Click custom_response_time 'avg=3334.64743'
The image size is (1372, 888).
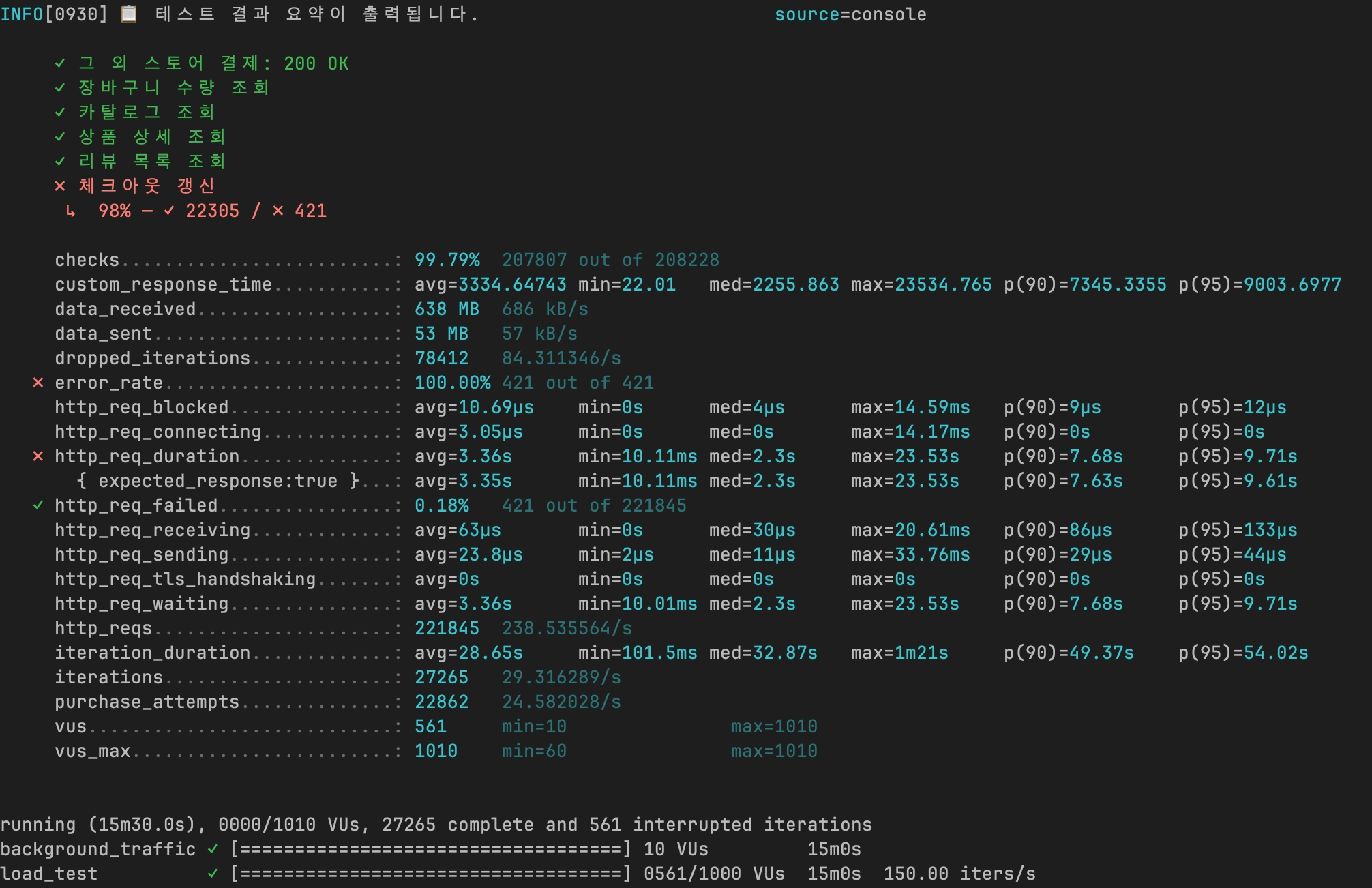[490, 284]
